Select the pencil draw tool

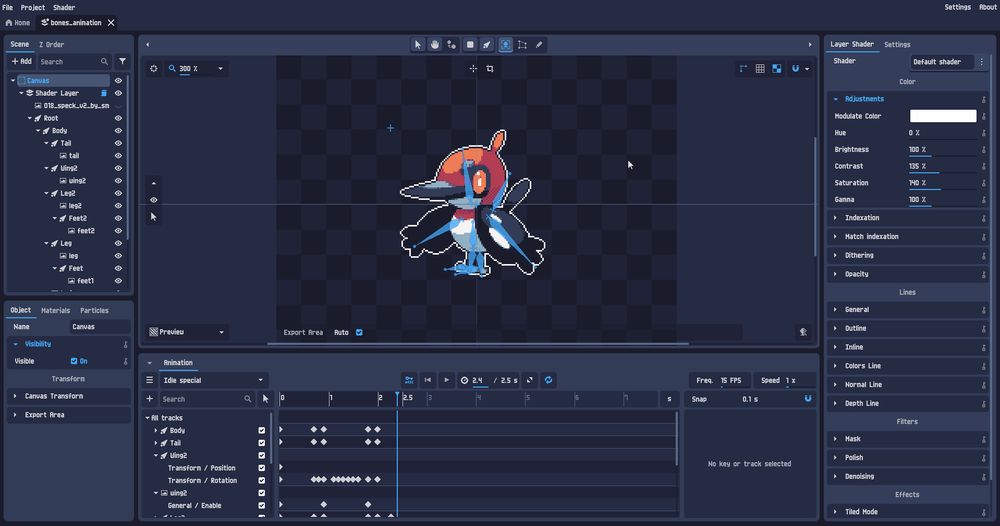pyautogui.click(x=539, y=45)
